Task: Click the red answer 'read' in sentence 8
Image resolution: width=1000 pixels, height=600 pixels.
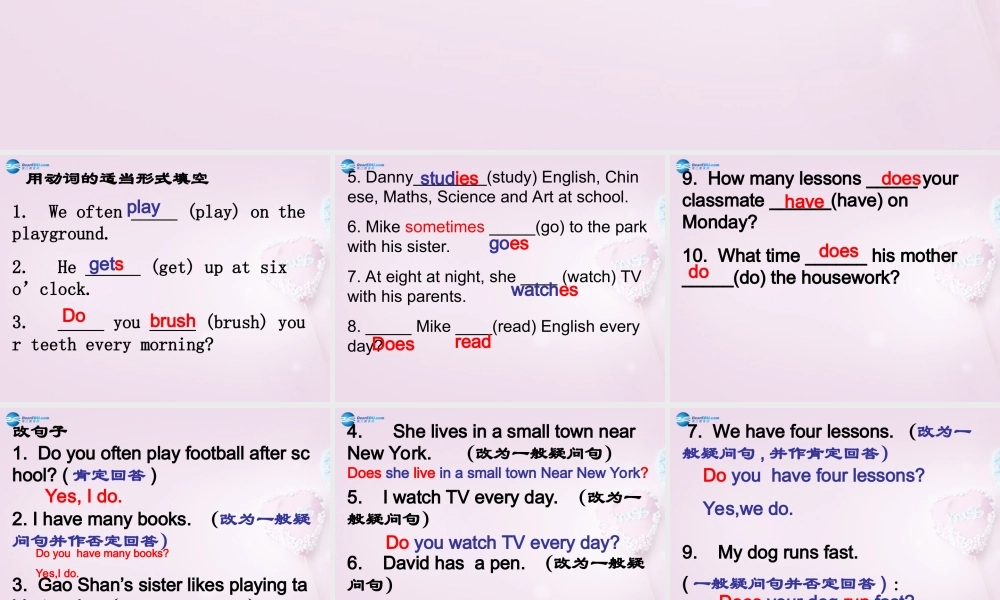Action: tap(473, 342)
